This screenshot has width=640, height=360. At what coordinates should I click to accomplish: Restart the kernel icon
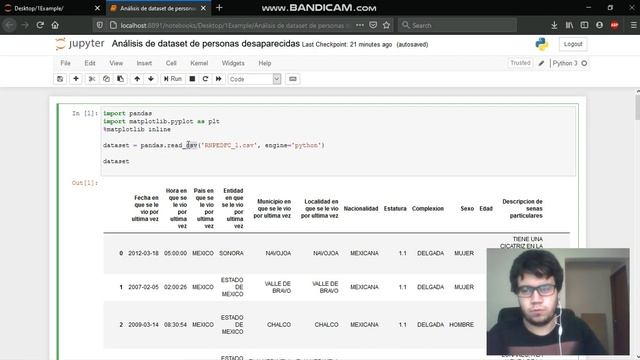click(205, 79)
